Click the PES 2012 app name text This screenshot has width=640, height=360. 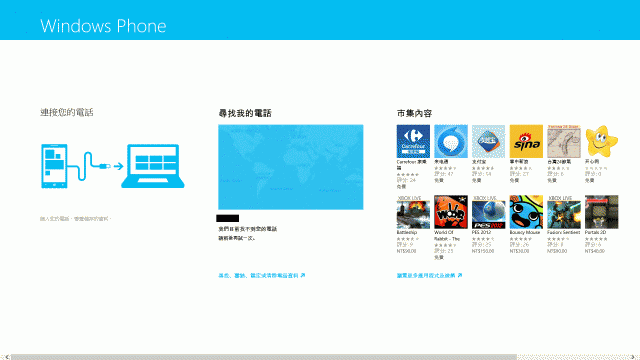[x=482, y=232]
